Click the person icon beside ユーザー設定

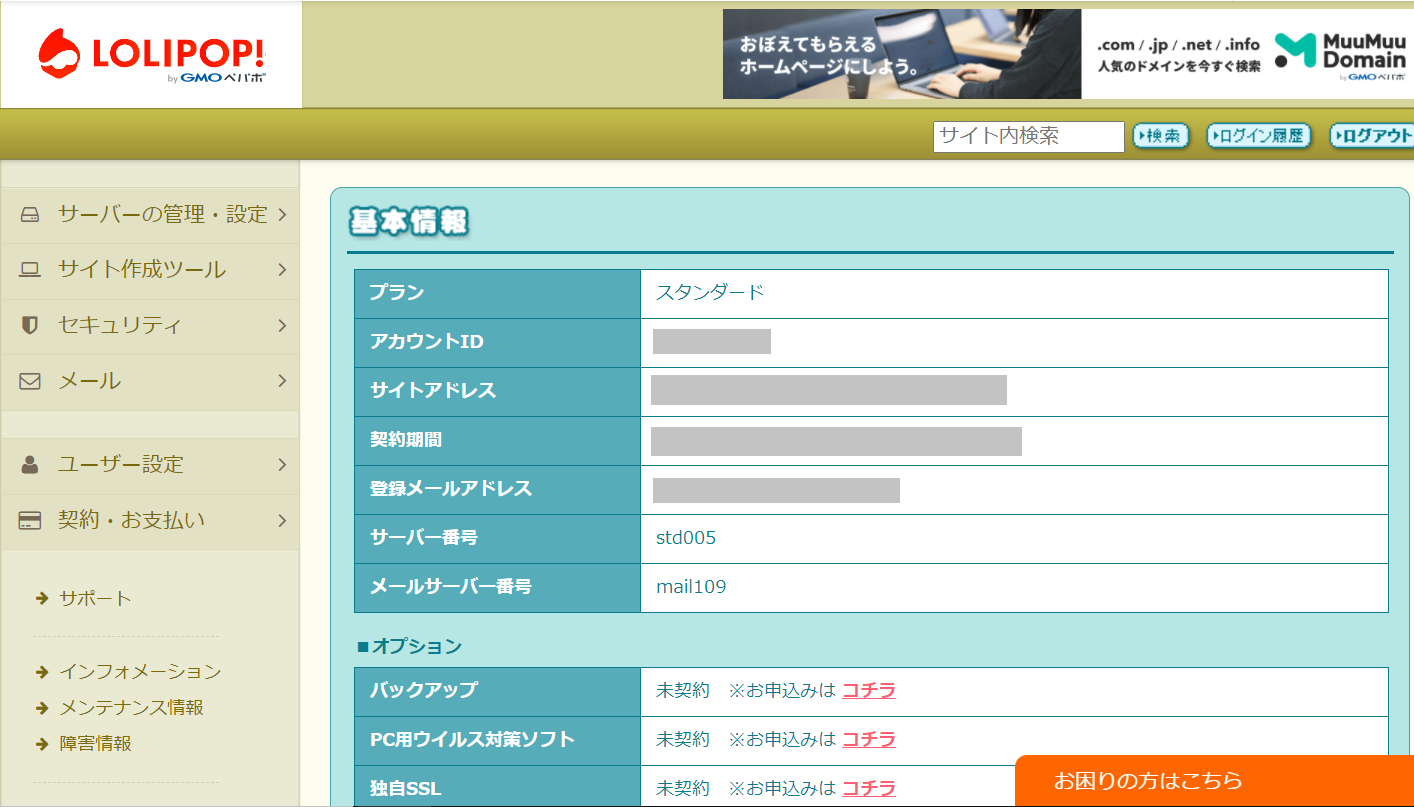(x=30, y=464)
